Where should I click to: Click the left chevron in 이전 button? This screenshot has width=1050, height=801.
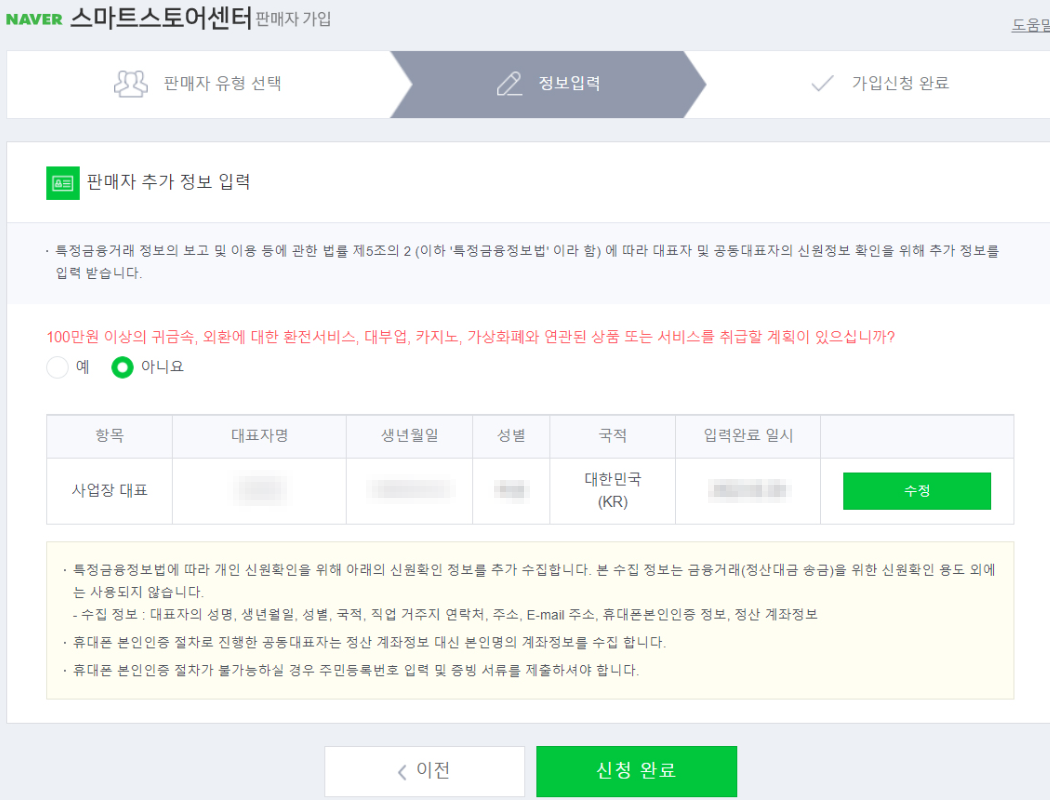(x=402, y=772)
